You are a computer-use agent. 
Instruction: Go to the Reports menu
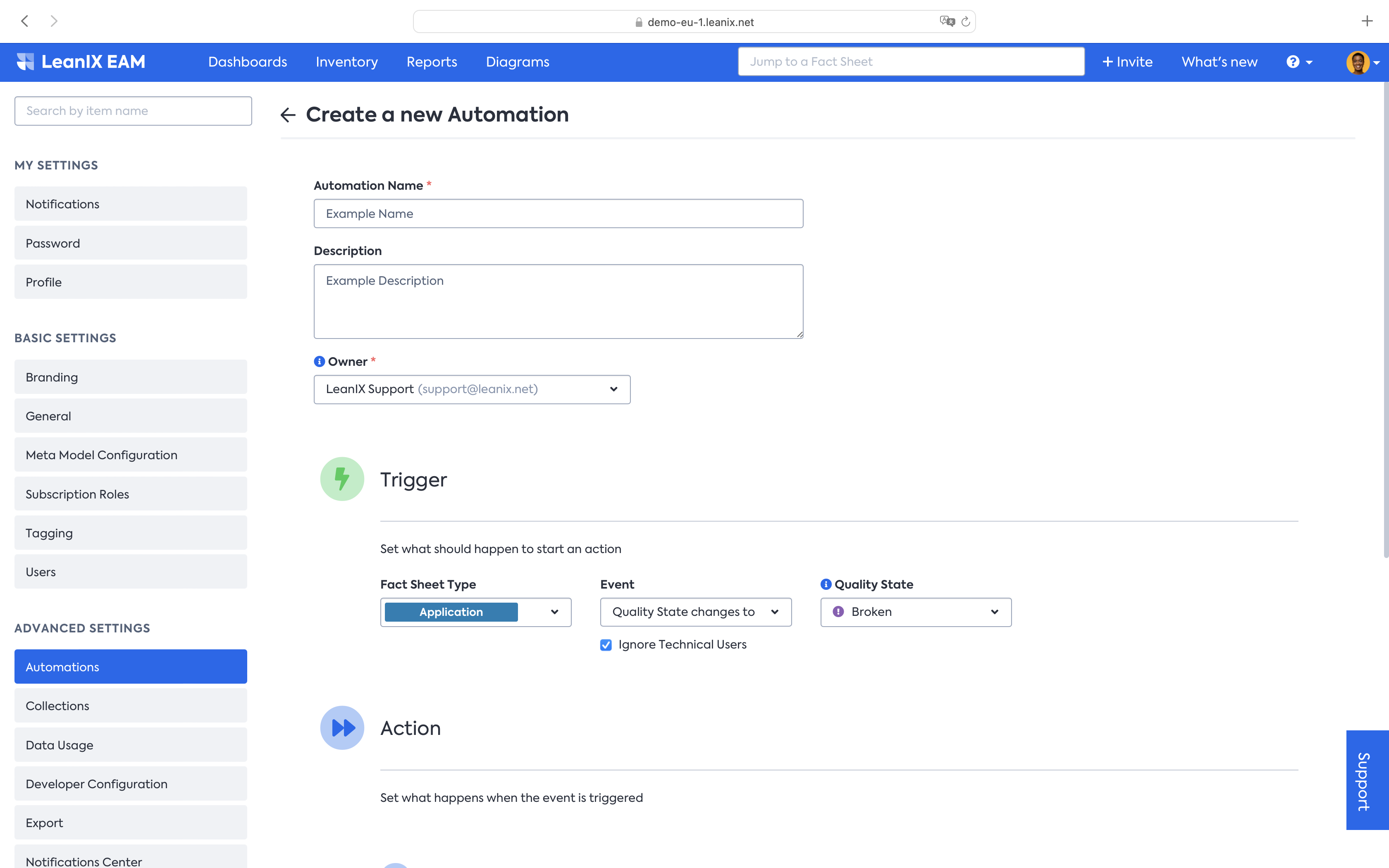[432, 62]
